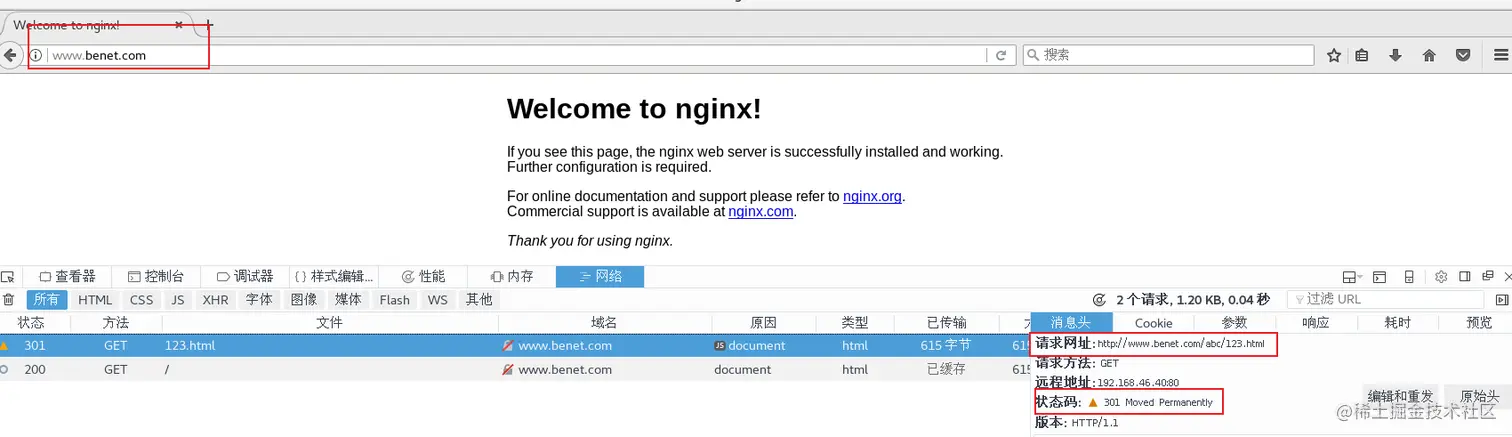Toggle the 图像 images filter

pos(304,300)
